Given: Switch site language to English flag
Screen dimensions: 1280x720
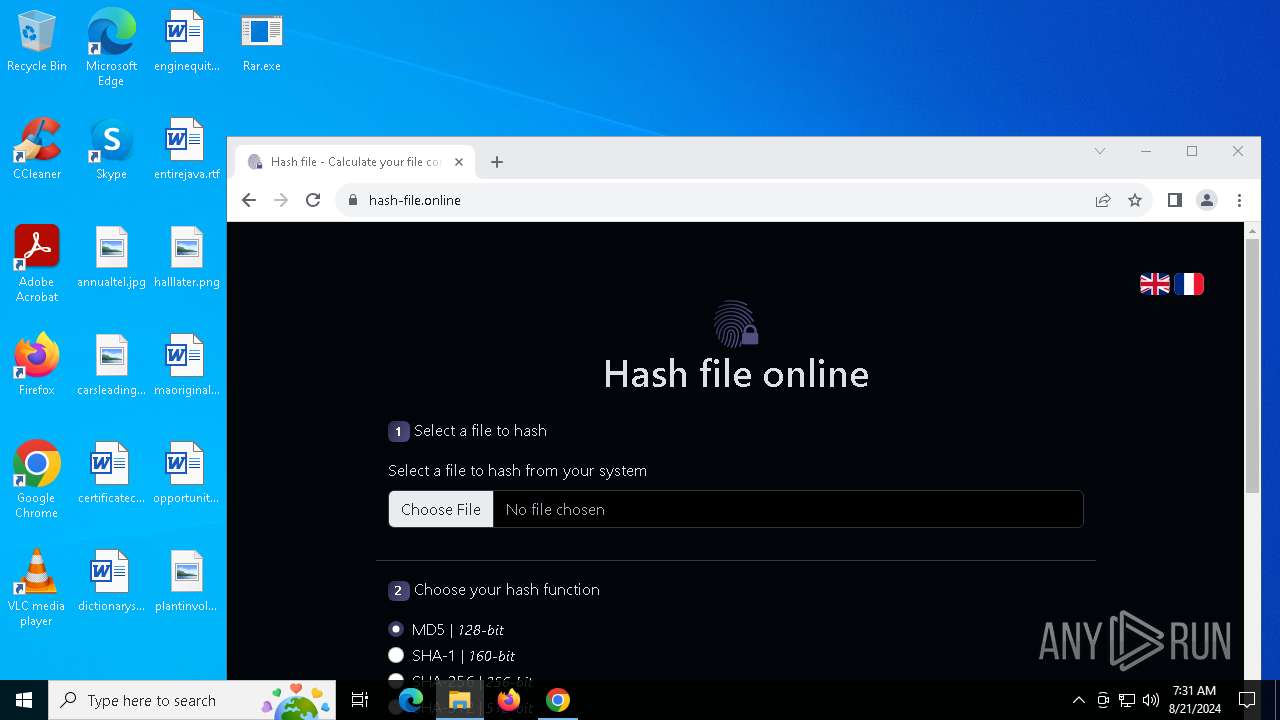Looking at the screenshot, I should click(1155, 284).
